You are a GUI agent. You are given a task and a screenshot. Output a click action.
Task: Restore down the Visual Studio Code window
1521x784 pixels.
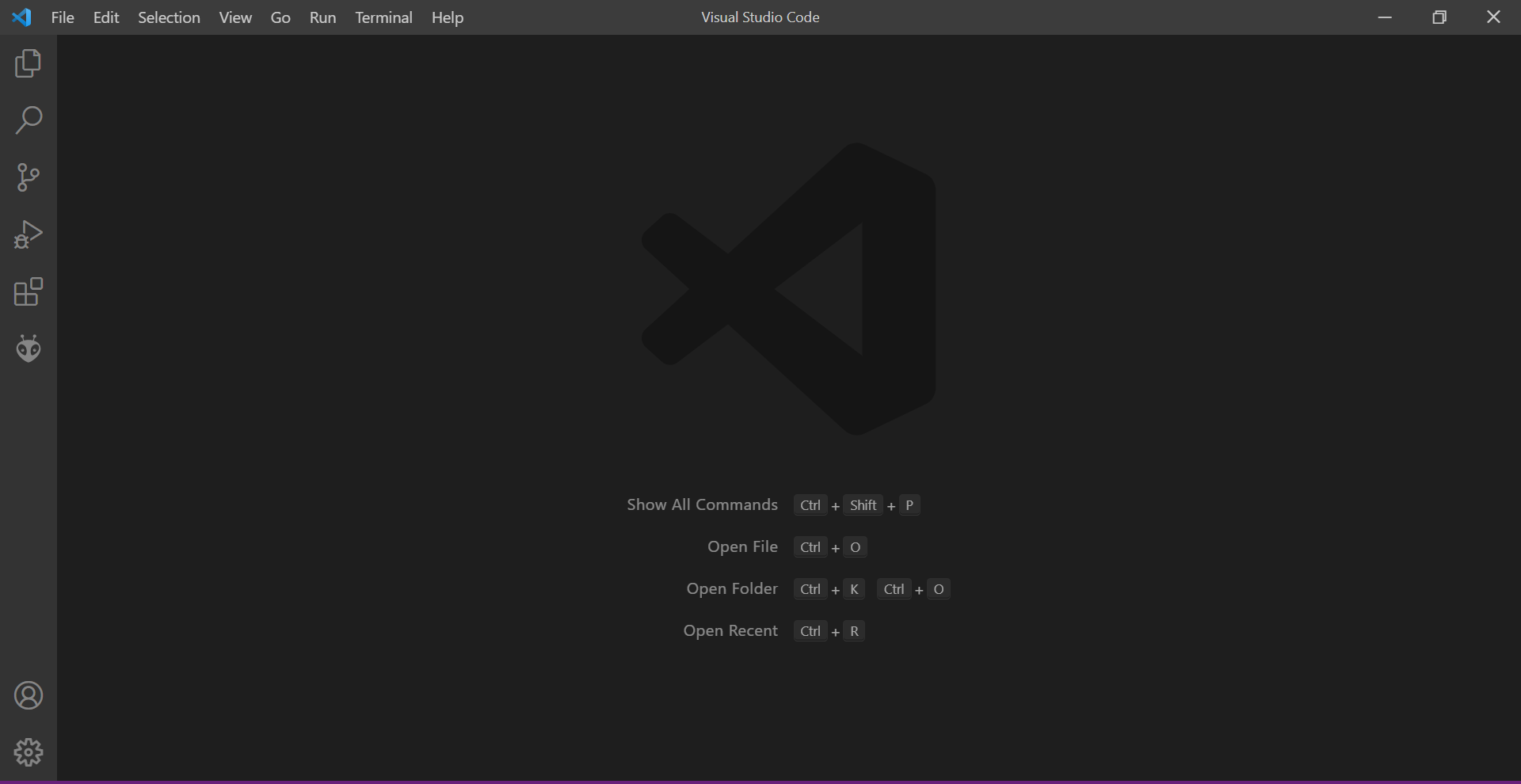1439,17
